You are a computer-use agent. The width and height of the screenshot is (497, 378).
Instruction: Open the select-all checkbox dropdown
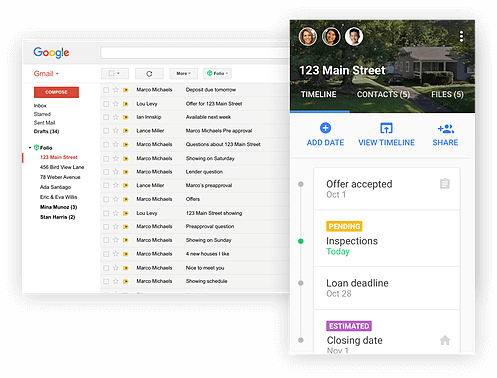[x=114, y=73]
